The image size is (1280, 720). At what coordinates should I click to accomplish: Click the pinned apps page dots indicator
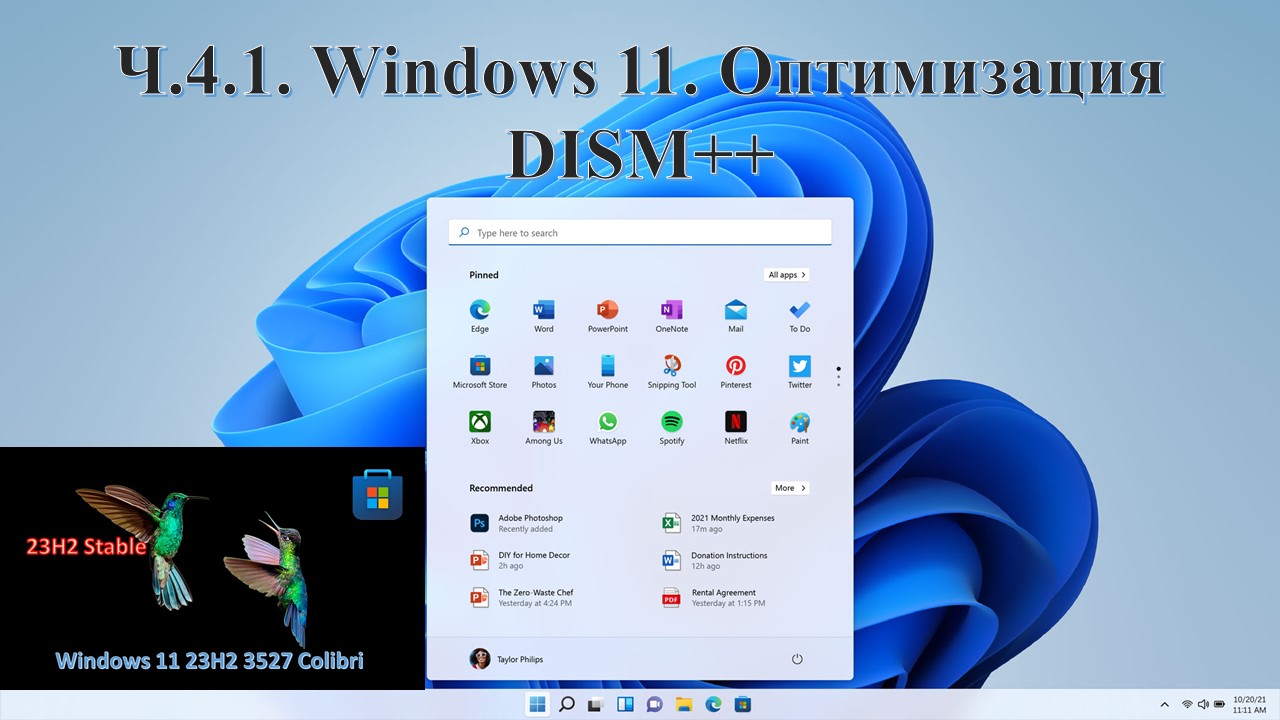coord(838,377)
